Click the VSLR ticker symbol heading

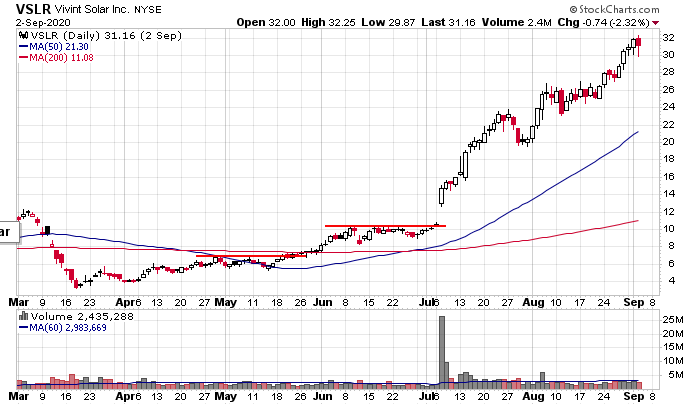tap(33, 9)
